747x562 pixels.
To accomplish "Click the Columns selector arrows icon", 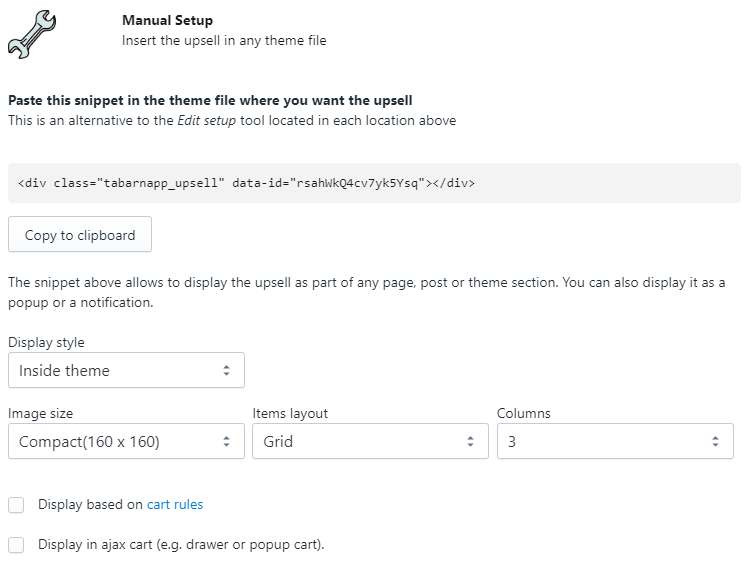I will pyautogui.click(x=715, y=441).
